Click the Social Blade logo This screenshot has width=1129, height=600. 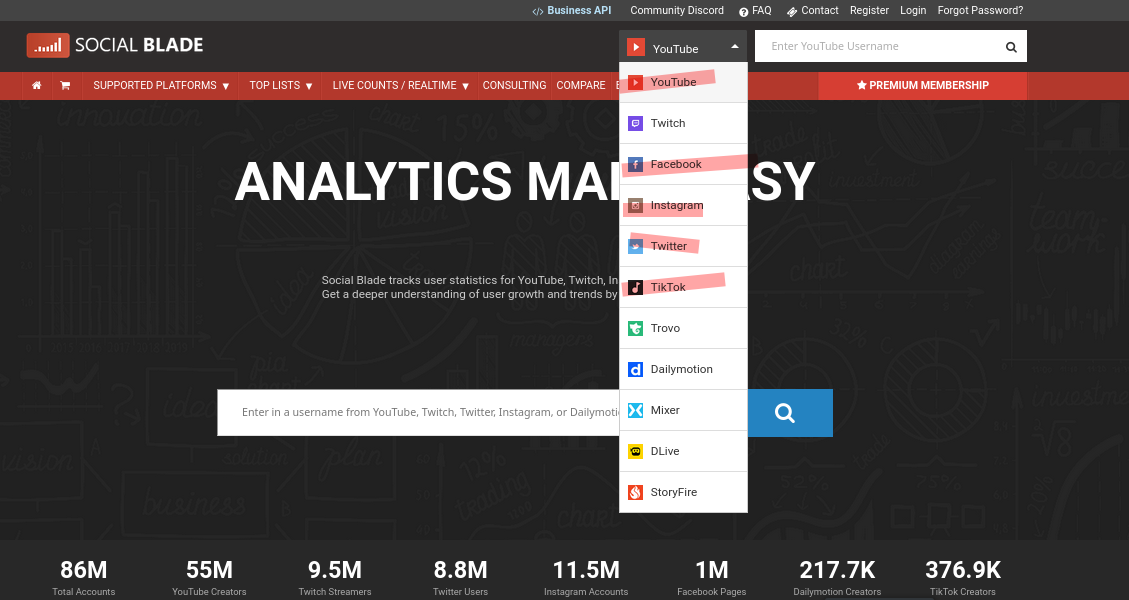click(115, 45)
